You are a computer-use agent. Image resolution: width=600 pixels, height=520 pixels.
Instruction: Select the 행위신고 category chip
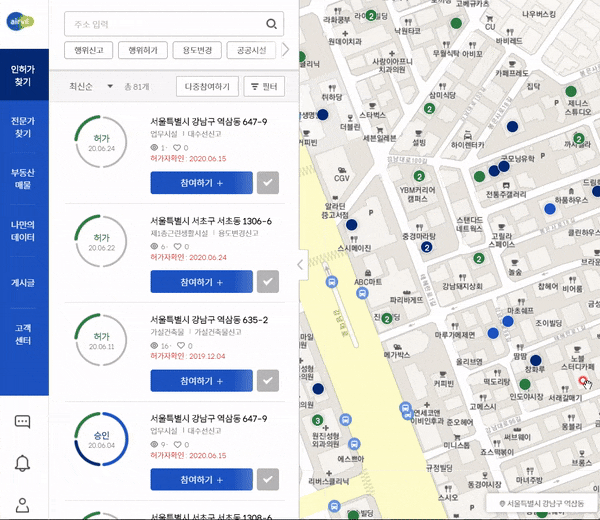click(x=88, y=50)
